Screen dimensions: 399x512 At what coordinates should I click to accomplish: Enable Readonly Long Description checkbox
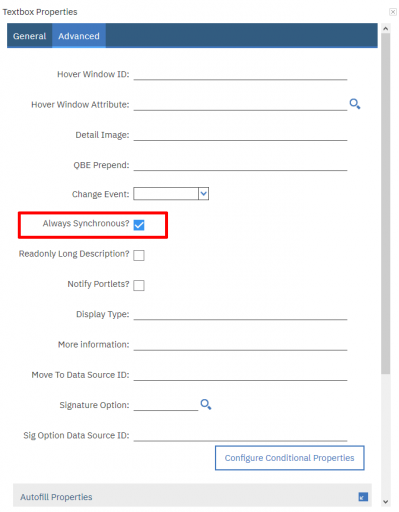[x=139, y=255]
